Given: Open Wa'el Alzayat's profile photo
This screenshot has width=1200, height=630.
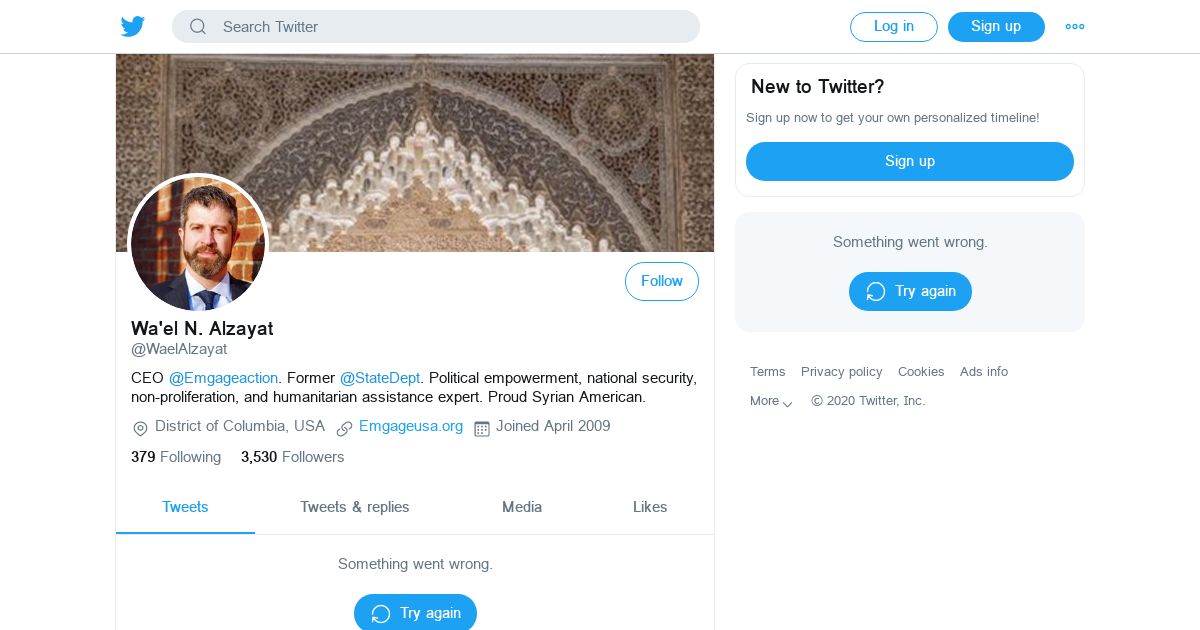Looking at the screenshot, I should pyautogui.click(x=198, y=243).
